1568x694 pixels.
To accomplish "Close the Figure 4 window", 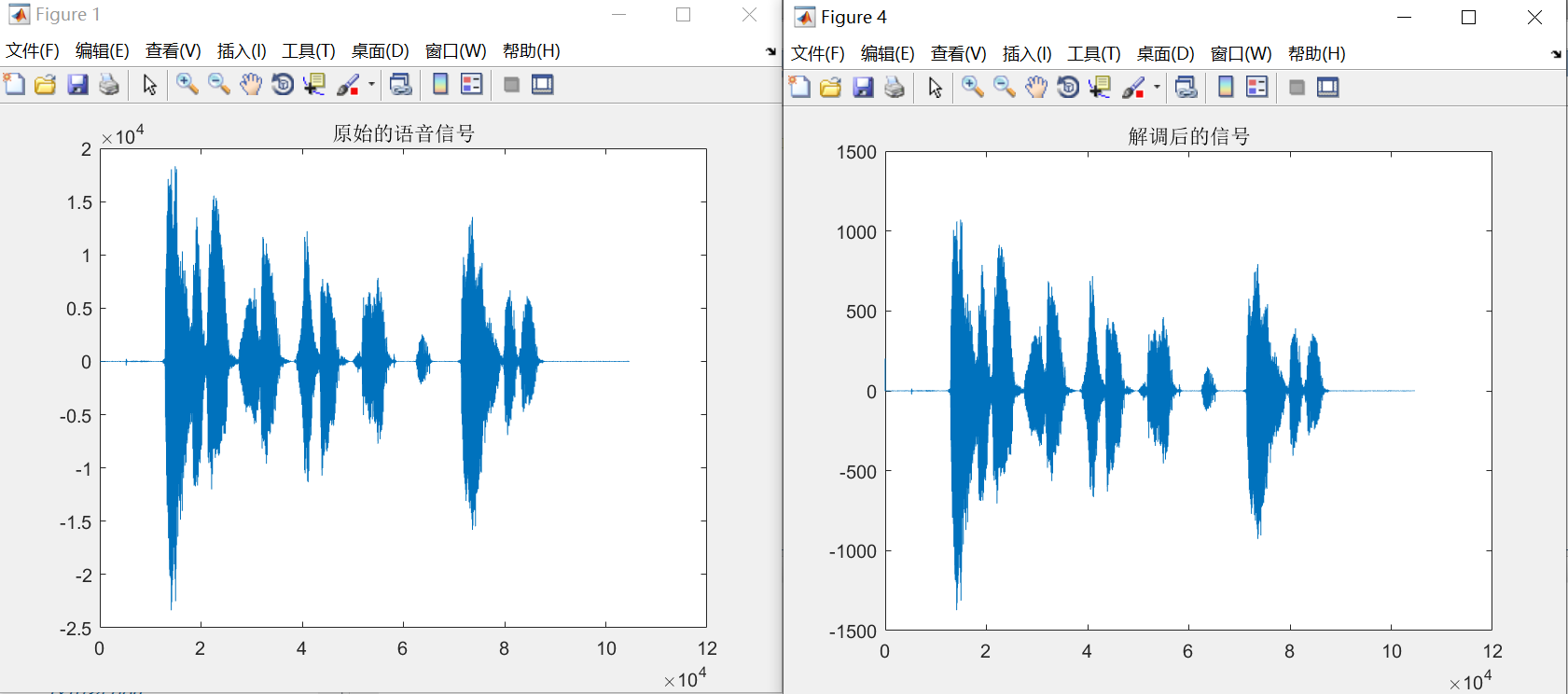I will pos(1534,18).
